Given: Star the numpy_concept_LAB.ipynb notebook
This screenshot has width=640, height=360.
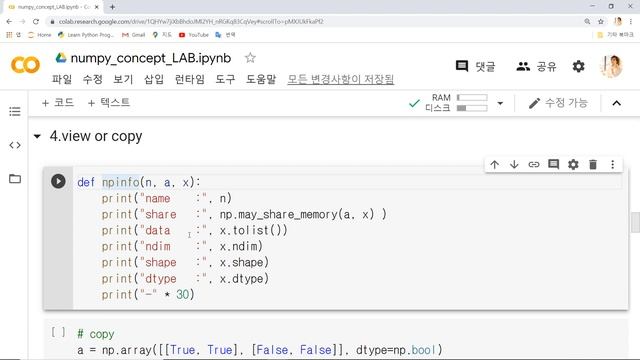Looking at the screenshot, I should point(250,58).
